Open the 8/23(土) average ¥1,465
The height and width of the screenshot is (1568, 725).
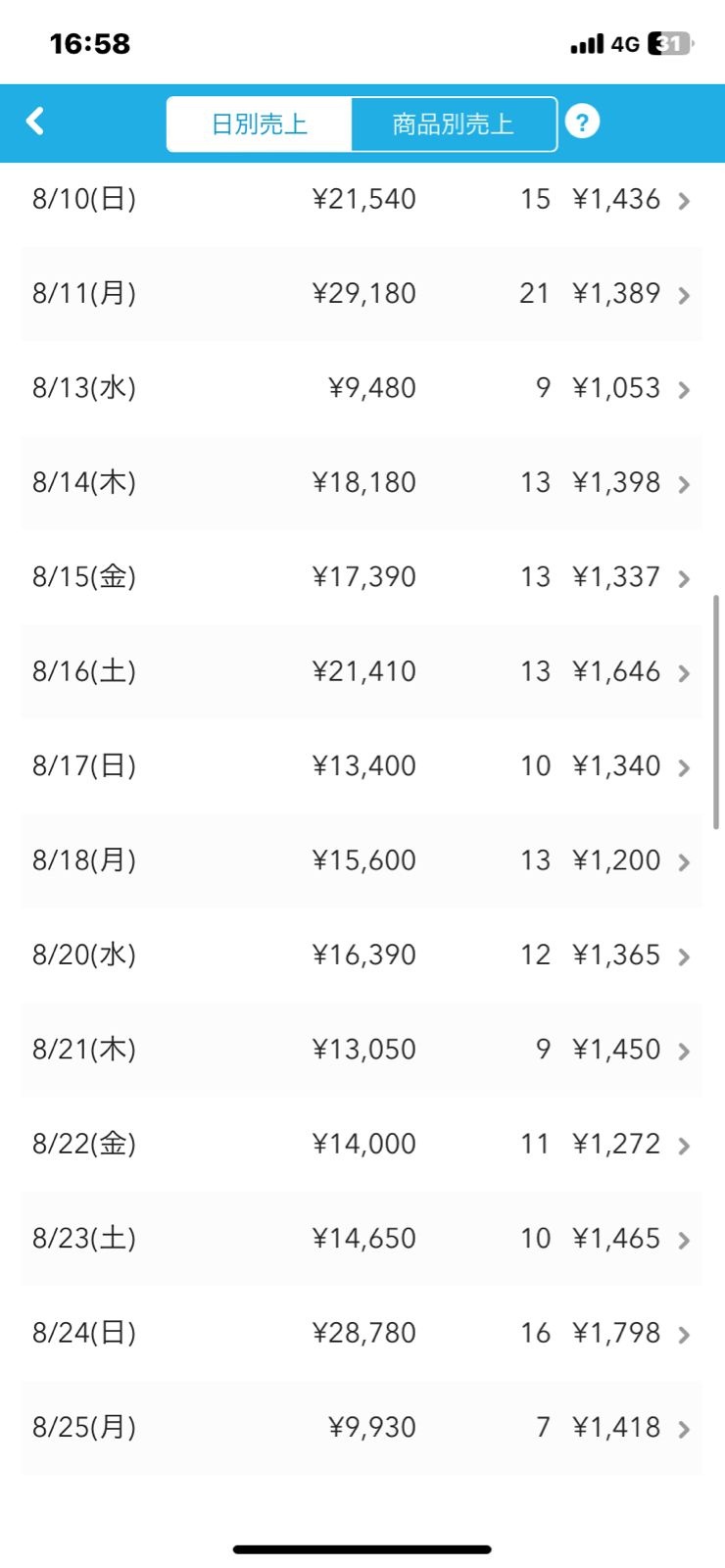(x=616, y=1239)
